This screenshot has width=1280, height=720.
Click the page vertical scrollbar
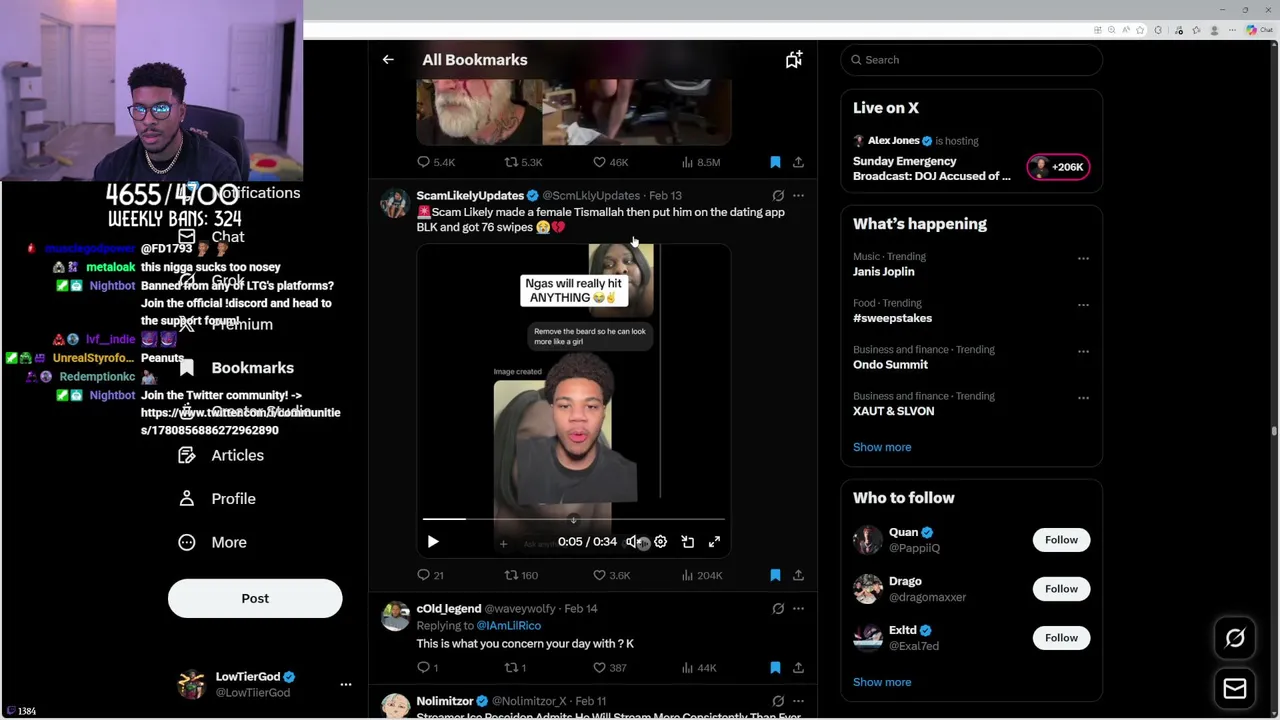pos(1274,431)
